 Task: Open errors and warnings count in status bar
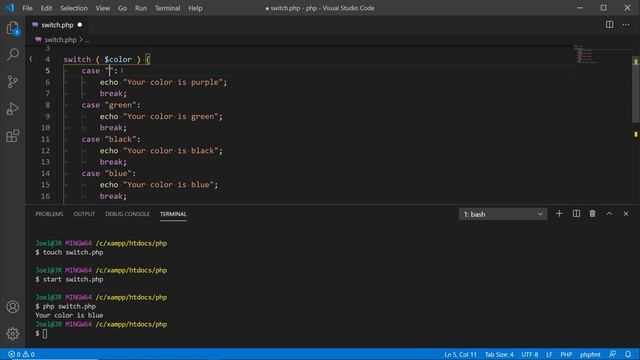[21, 354]
